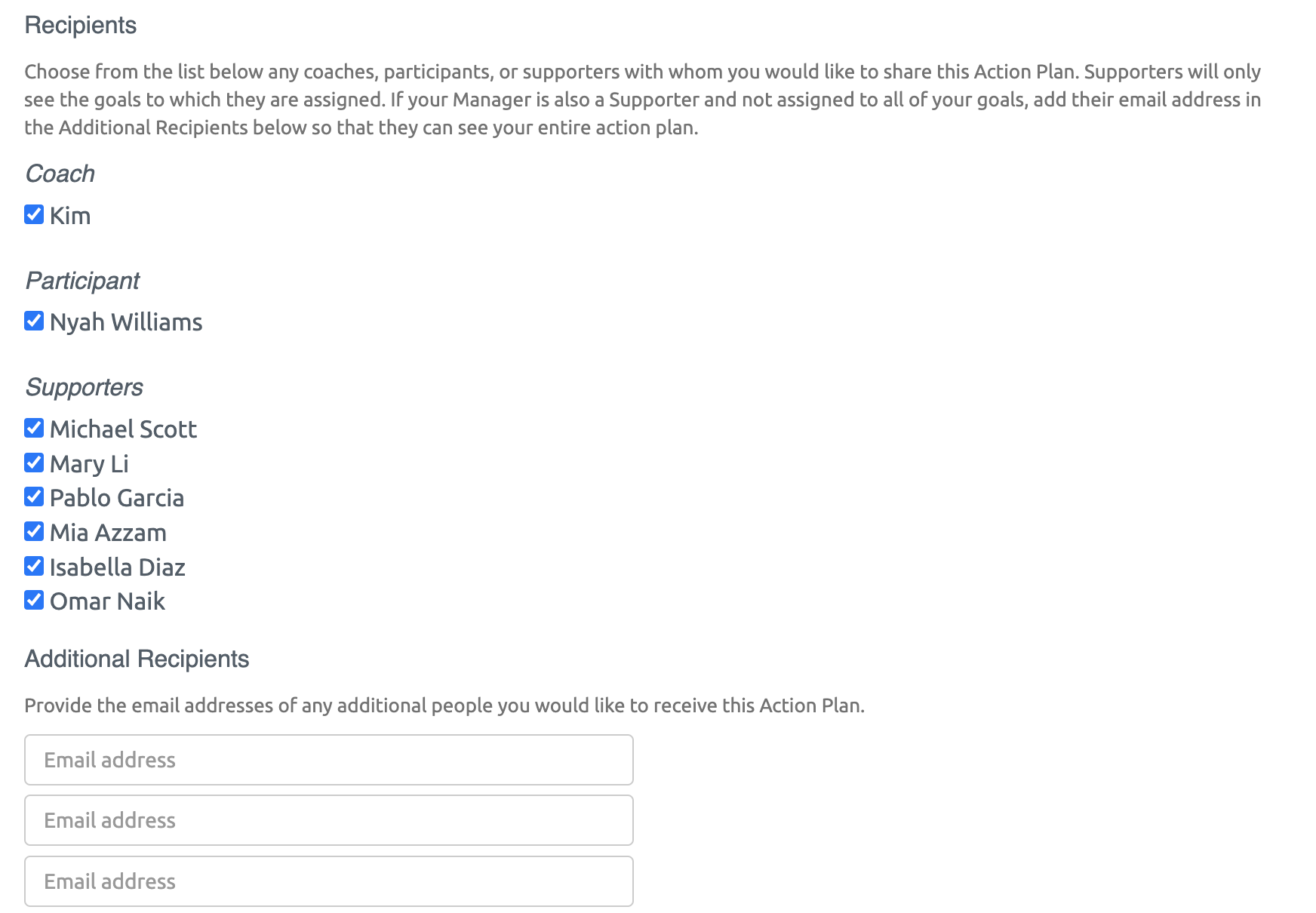1316x913 pixels.
Task: Uncheck the Nyah Williams participant checkbox
Action: coord(34,321)
